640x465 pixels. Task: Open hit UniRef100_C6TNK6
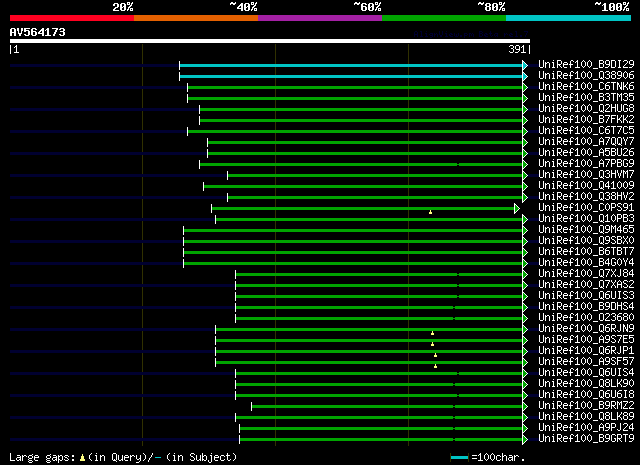pyautogui.click(x=586, y=86)
